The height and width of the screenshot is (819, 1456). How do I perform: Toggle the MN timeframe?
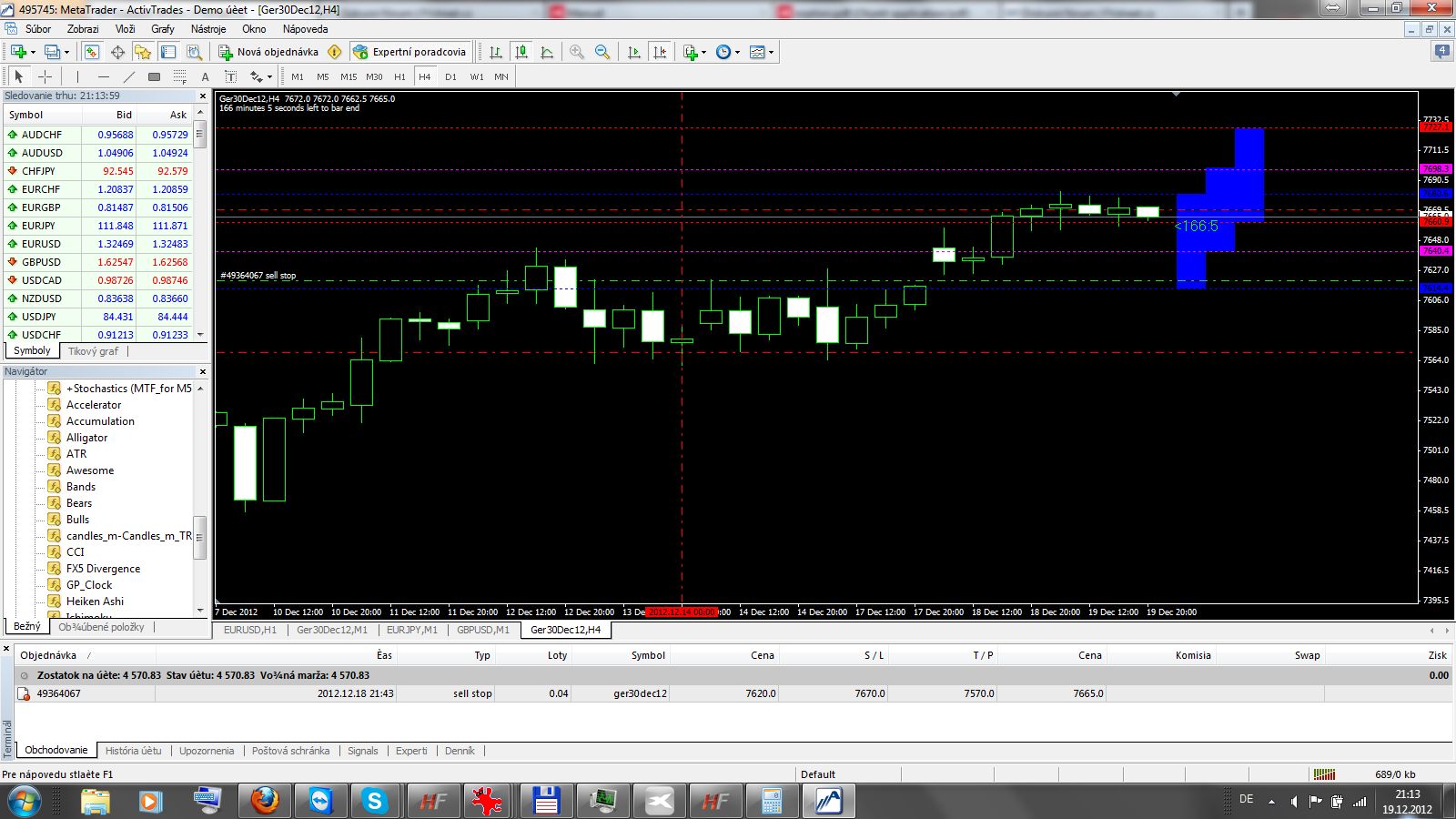point(501,76)
